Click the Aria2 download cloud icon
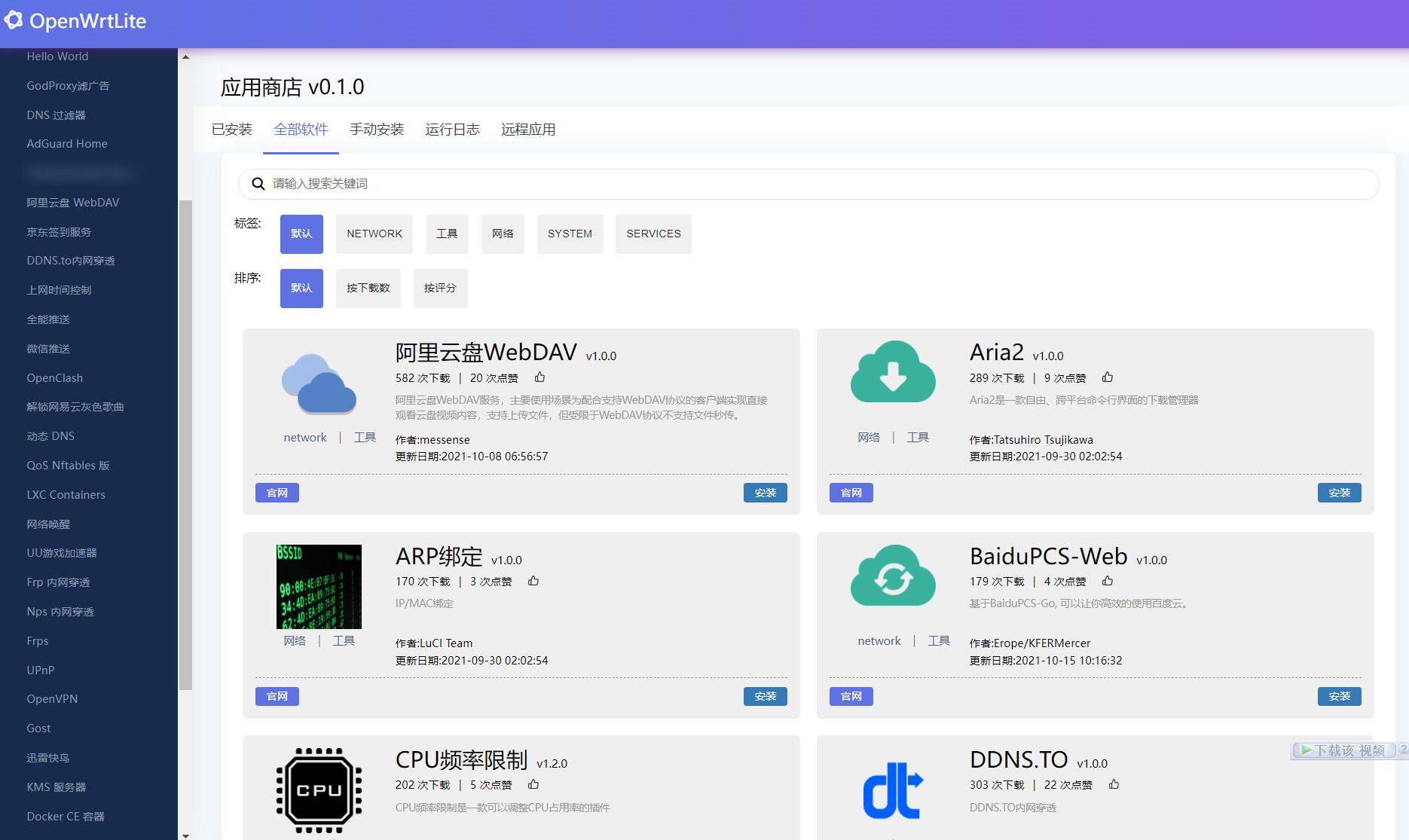 click(893, 371)
